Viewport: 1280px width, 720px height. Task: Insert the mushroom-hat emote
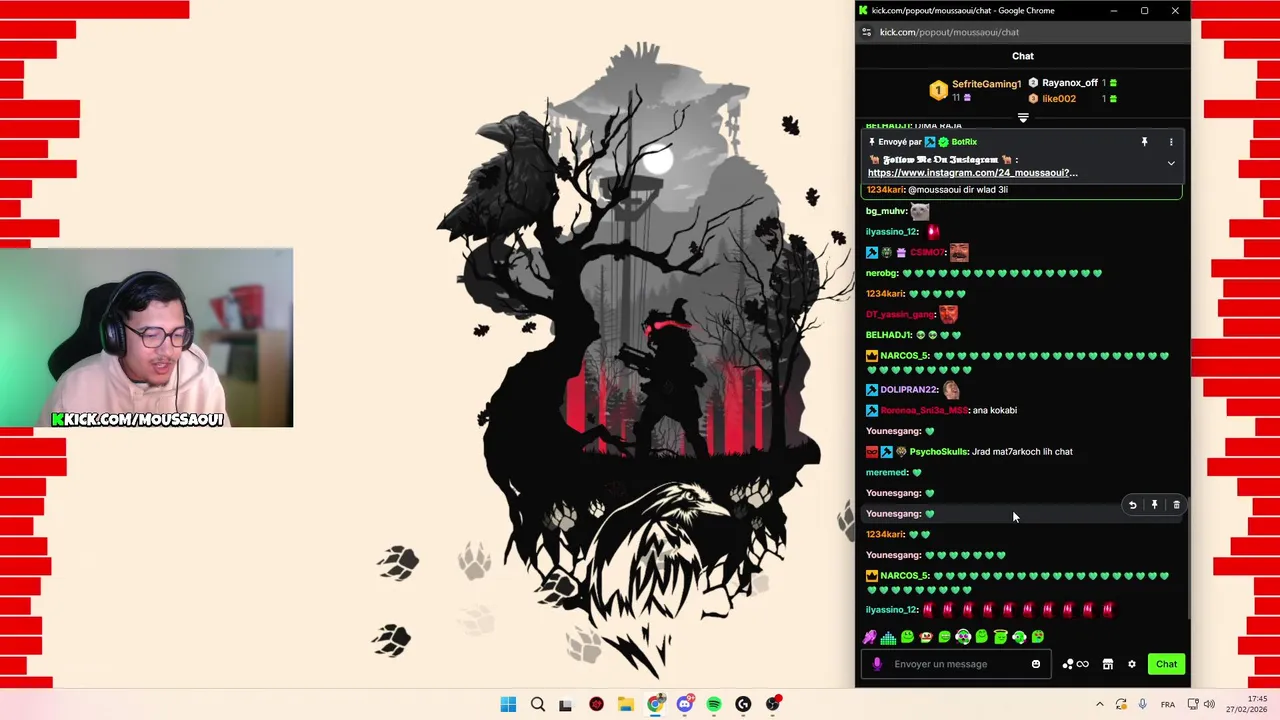[x=926, y=637]
